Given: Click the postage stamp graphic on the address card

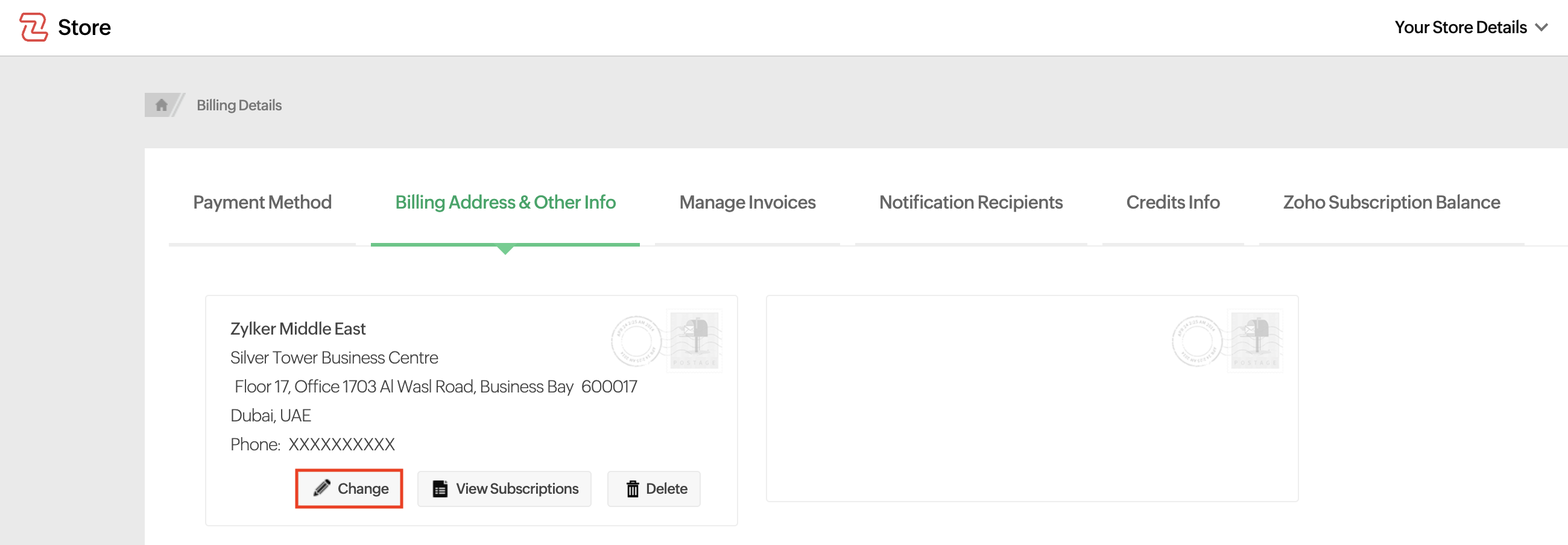Looking at the screenshot, I should click(x=694, y=341).
